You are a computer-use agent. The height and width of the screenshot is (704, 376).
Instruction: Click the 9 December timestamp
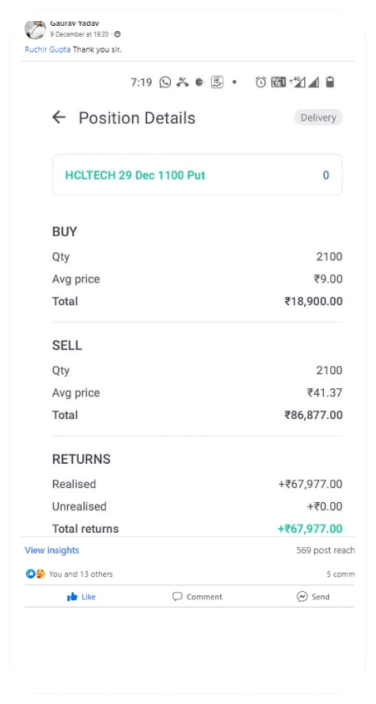79,34
